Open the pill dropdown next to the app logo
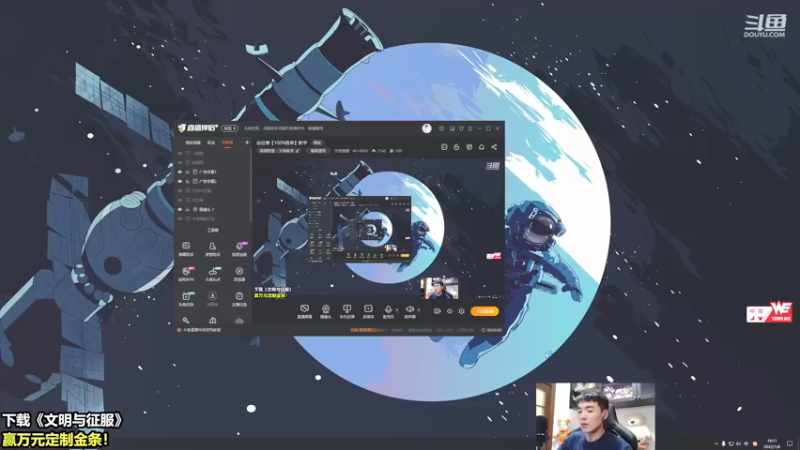 (x=230, y=129)
